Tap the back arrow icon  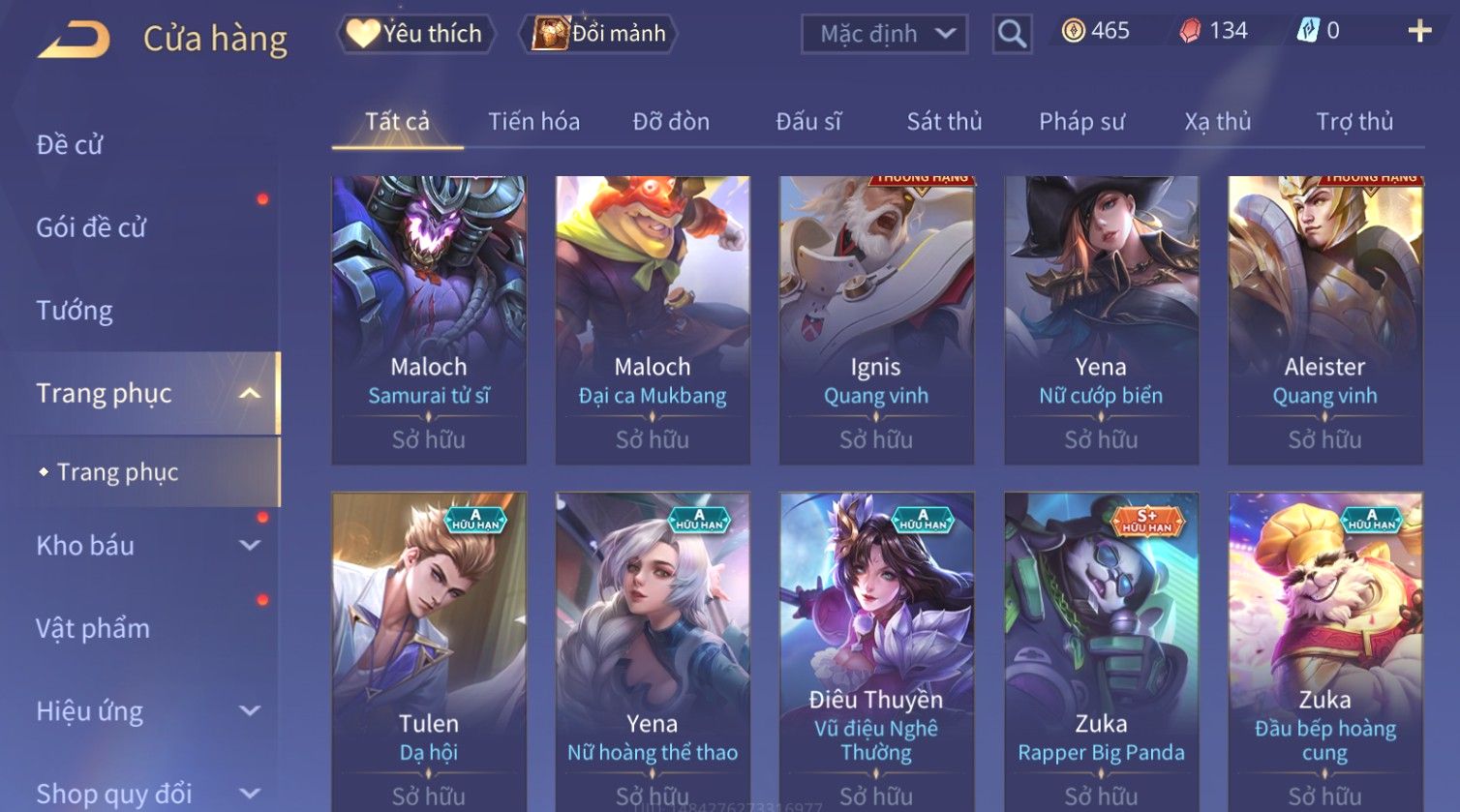[73, 39]
